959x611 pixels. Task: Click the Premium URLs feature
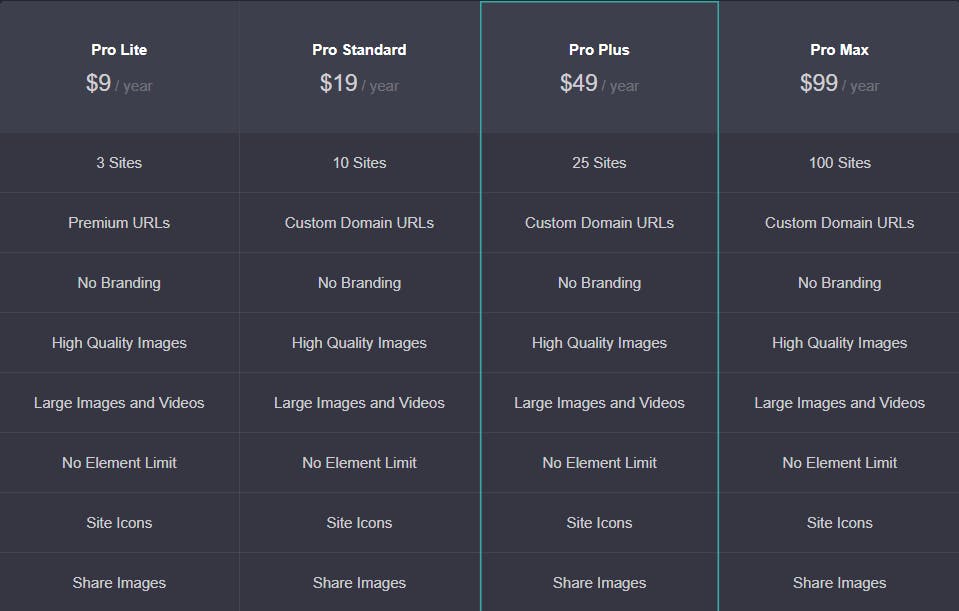pyautogui.click(x=119, y=223)
